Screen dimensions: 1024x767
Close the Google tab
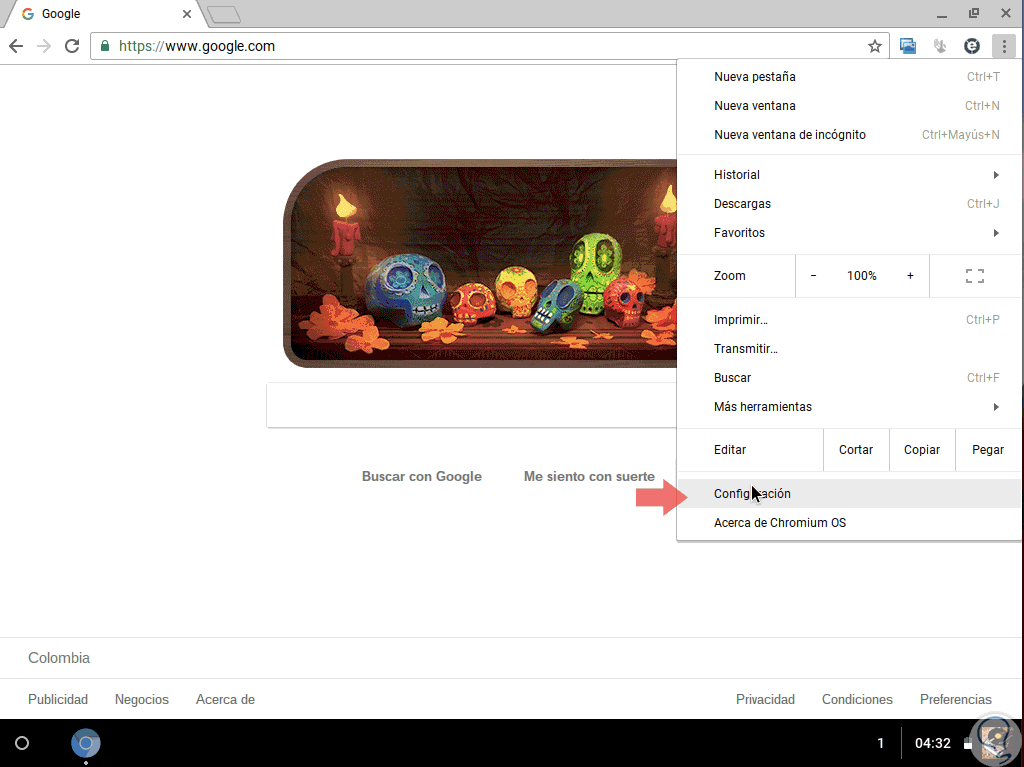tap(187, 14)
